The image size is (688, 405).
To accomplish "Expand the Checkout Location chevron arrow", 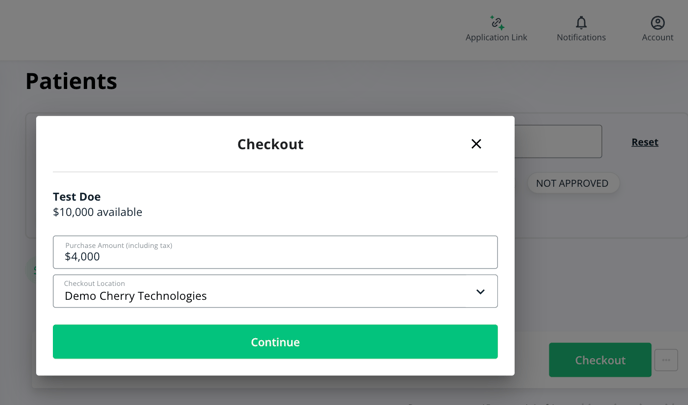I will click(480, 292).
